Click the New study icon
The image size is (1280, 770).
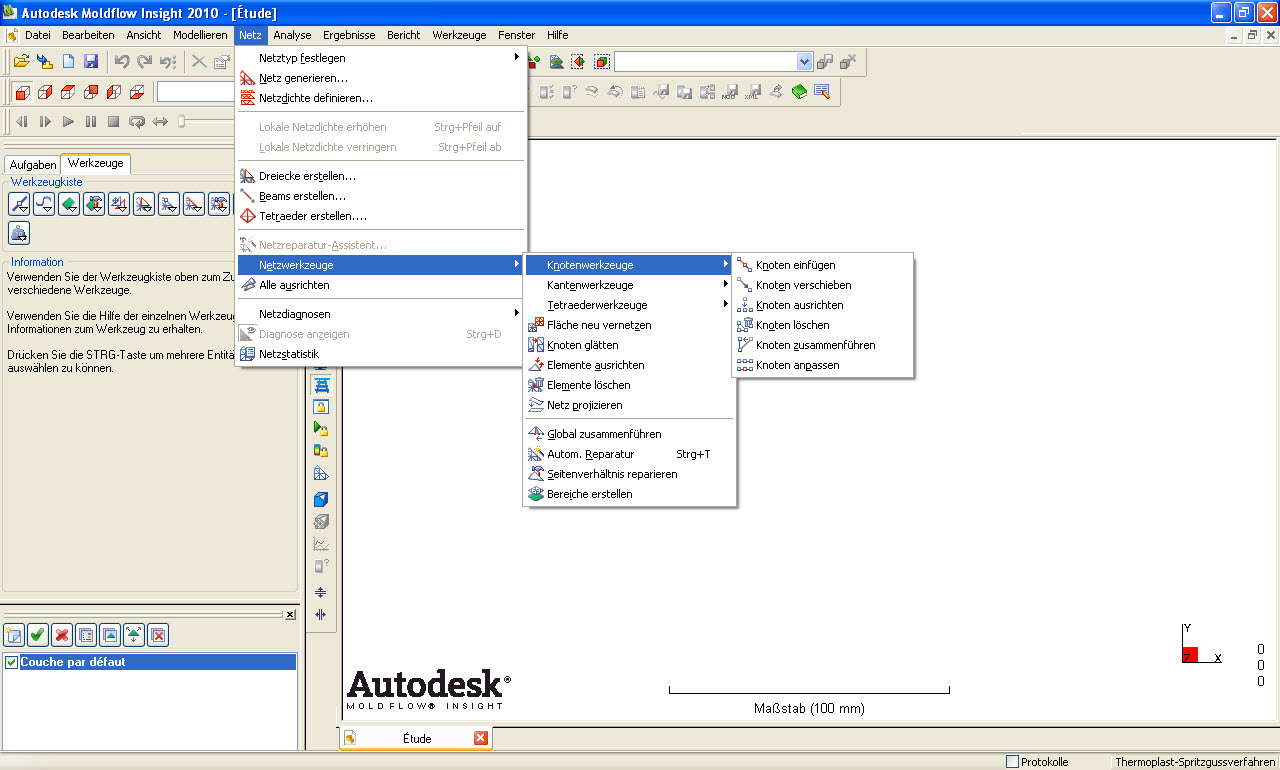coord(68,62)
